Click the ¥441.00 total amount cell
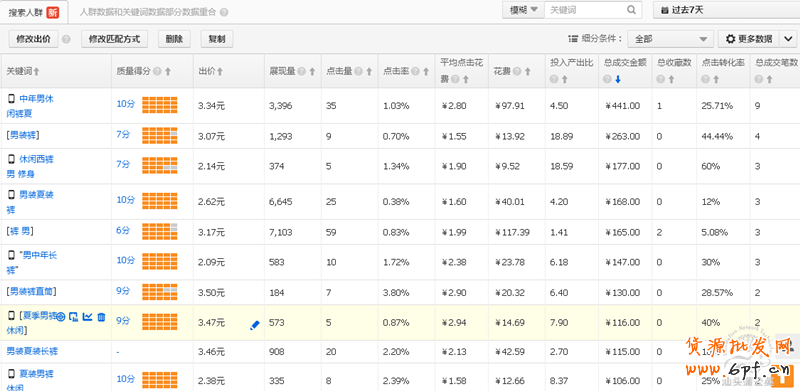The width and height of the screenshot is (800, 391). tap(622, 106)
